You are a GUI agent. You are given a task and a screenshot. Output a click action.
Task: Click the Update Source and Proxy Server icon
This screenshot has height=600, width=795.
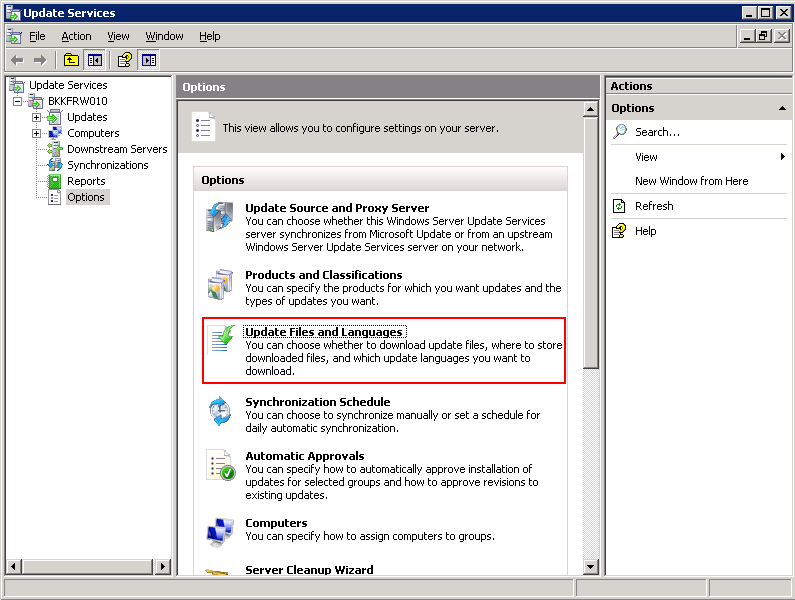pos(220,217)
